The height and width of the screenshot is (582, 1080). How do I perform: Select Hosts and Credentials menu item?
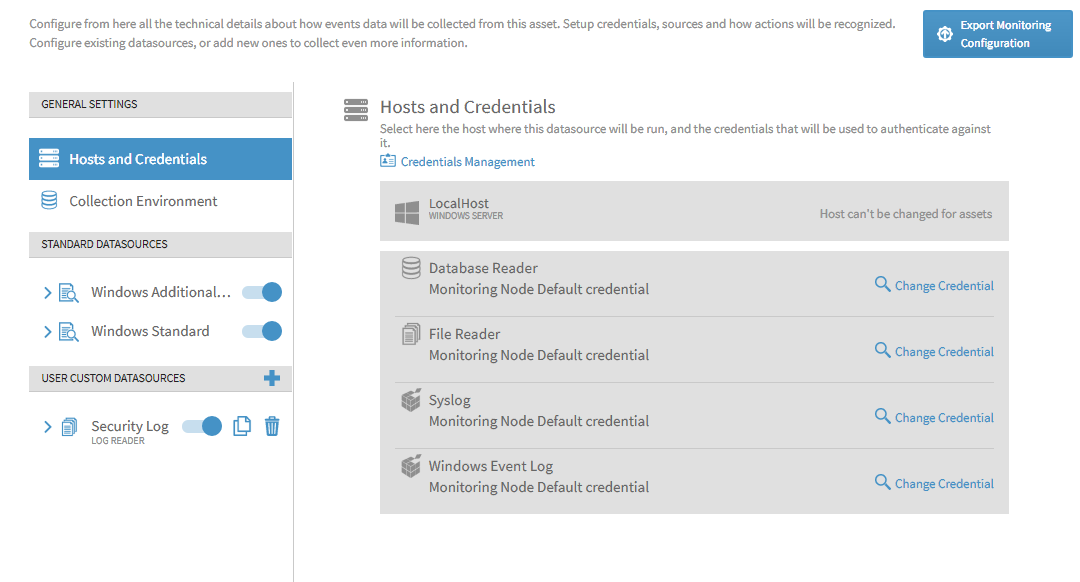coord(160,159)
